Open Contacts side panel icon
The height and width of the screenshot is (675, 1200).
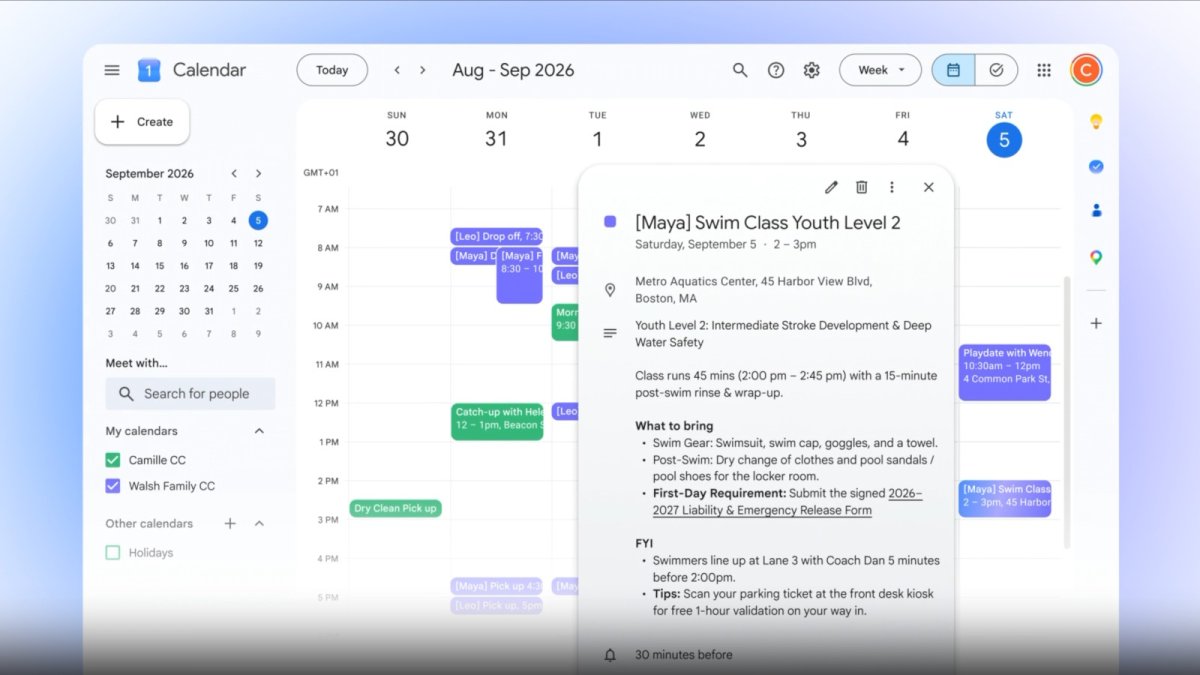[x=1096, y=211]
